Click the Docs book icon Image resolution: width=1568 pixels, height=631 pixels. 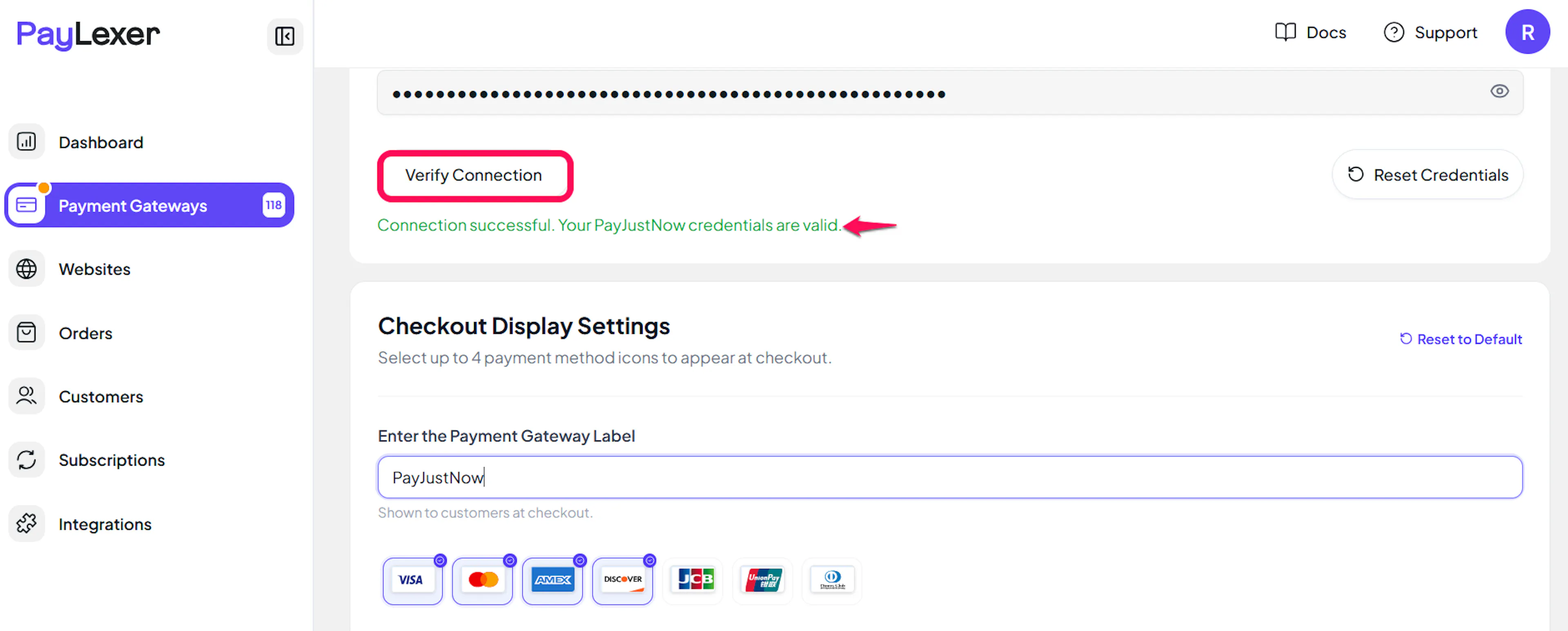coord(1285,32)
